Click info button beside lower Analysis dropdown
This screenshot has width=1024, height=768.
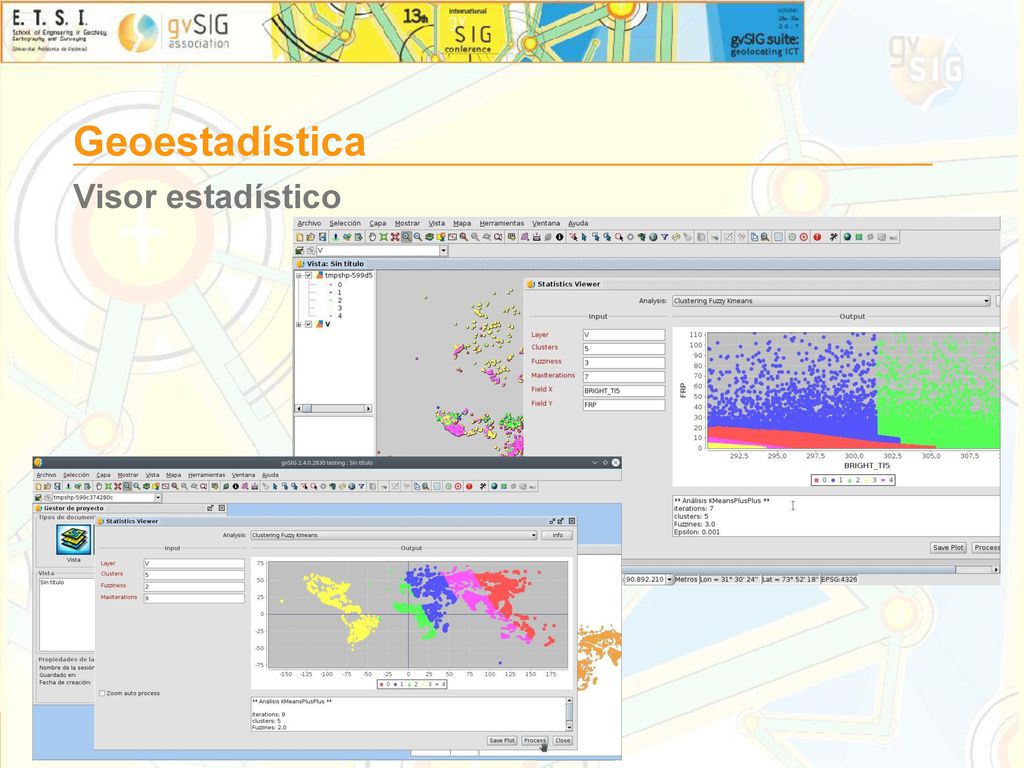coord(557,536)
